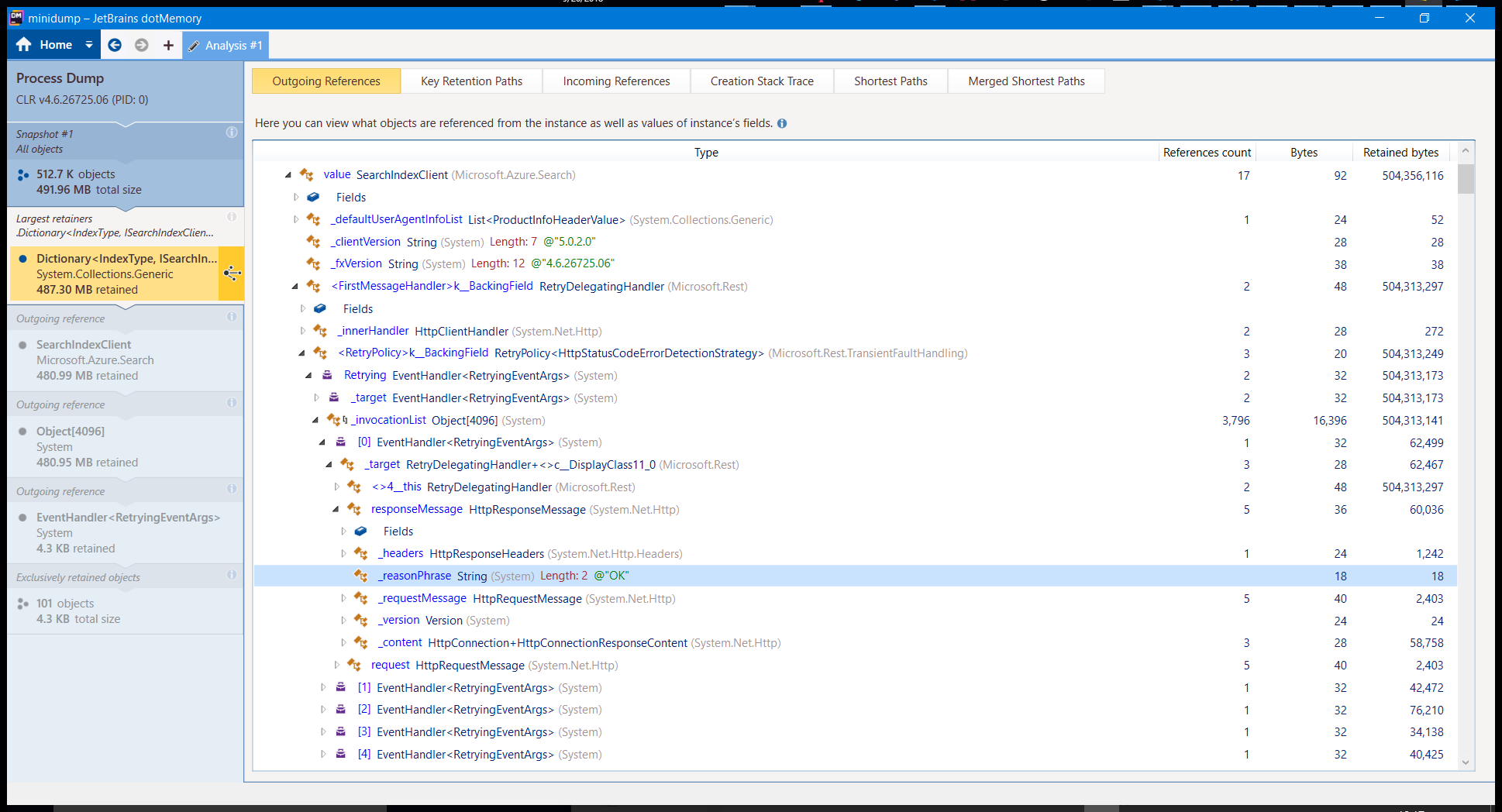
Task: Switch to the Analysis #1 tab
Action: tap(226, 46)
